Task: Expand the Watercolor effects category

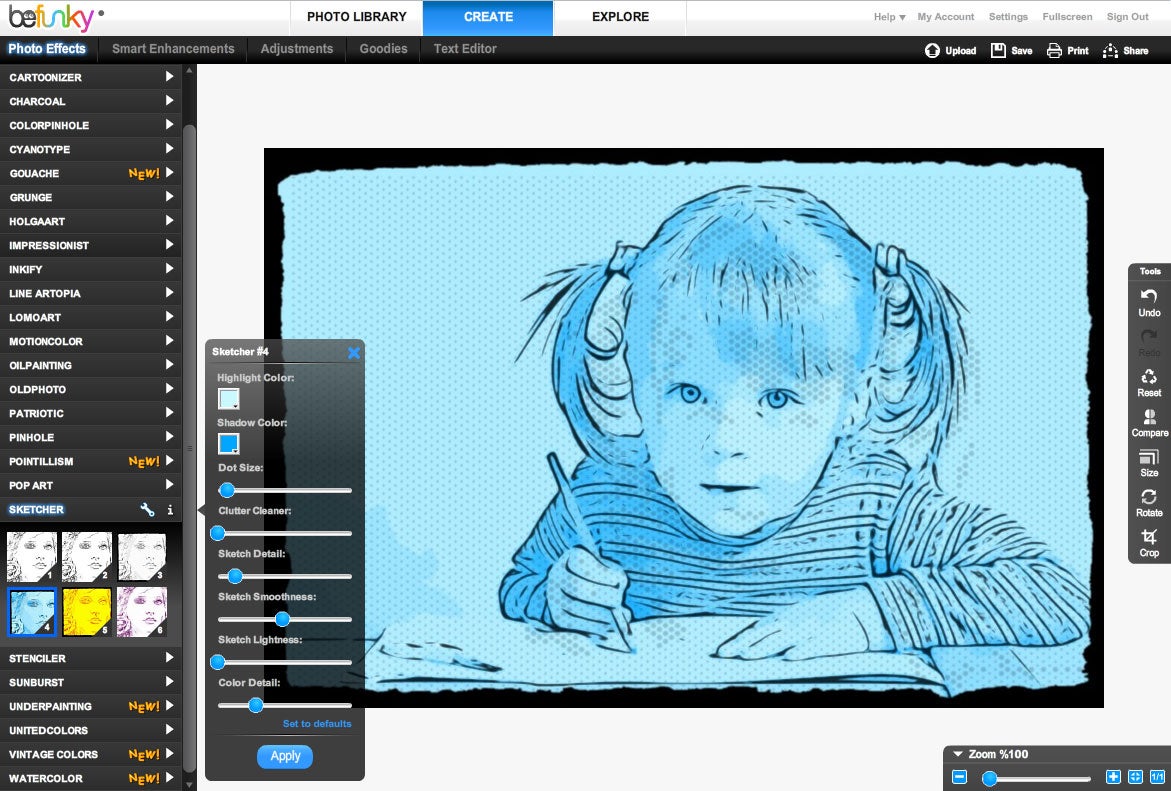Action: (x=90, y=778)
